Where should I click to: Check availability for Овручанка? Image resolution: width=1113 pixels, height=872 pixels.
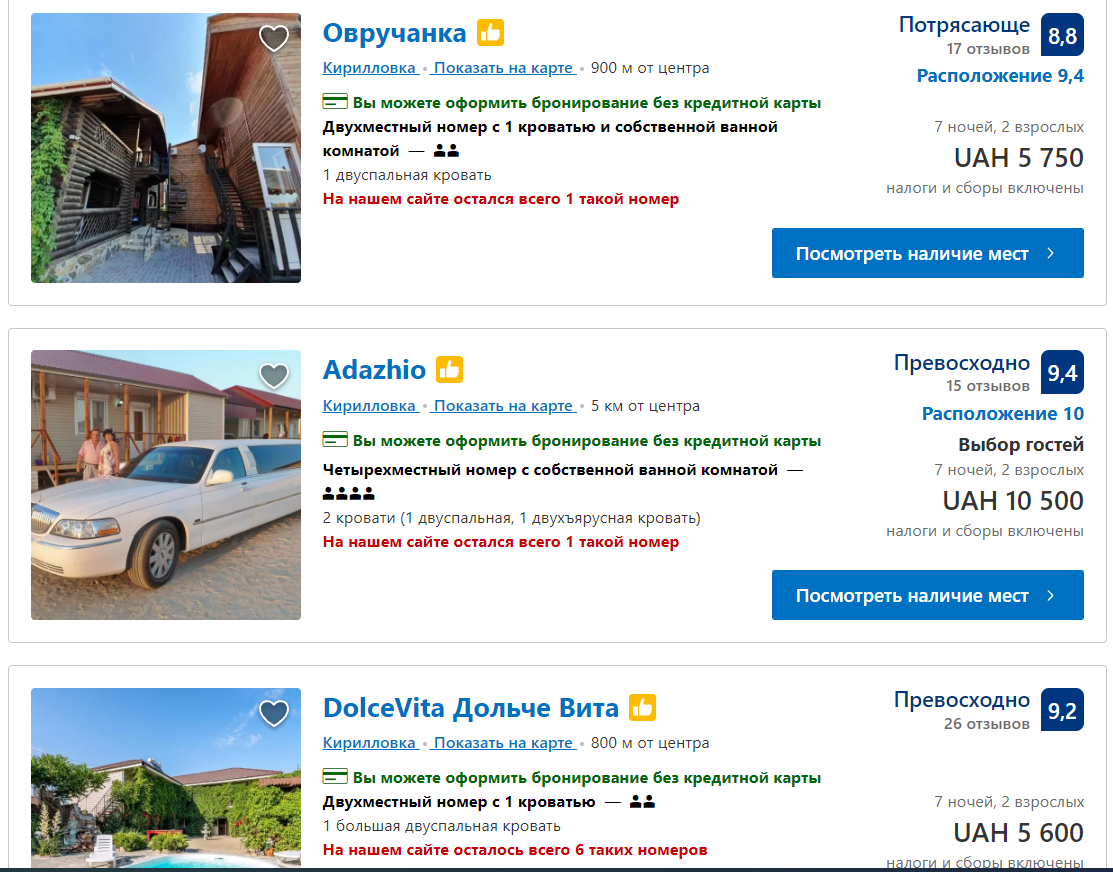[927, 253]
